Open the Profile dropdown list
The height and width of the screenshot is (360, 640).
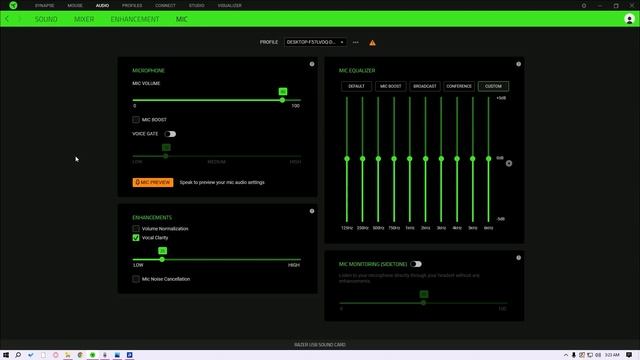pos(316,42)
